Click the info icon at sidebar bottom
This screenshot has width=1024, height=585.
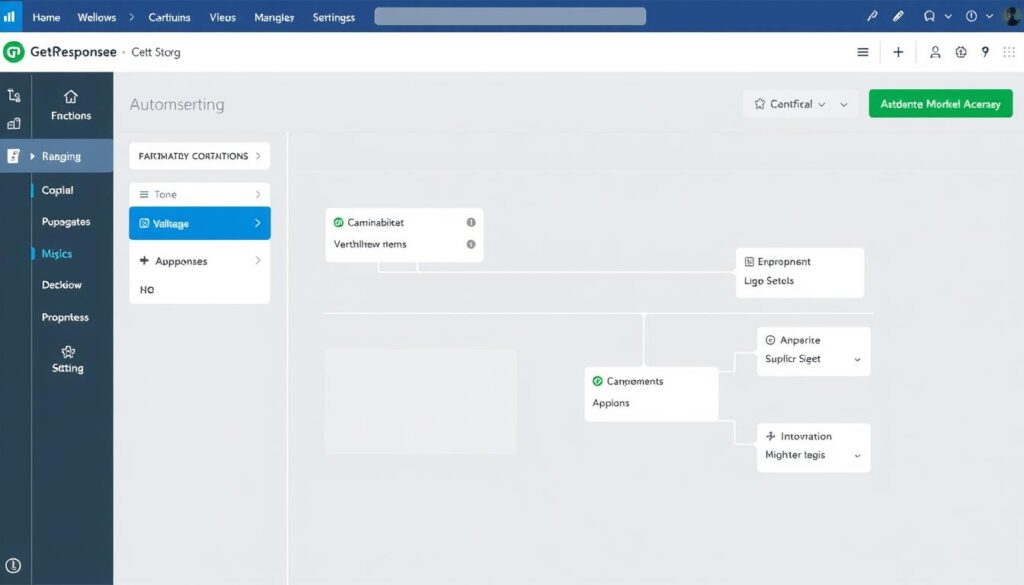click(x=14, y=565)
